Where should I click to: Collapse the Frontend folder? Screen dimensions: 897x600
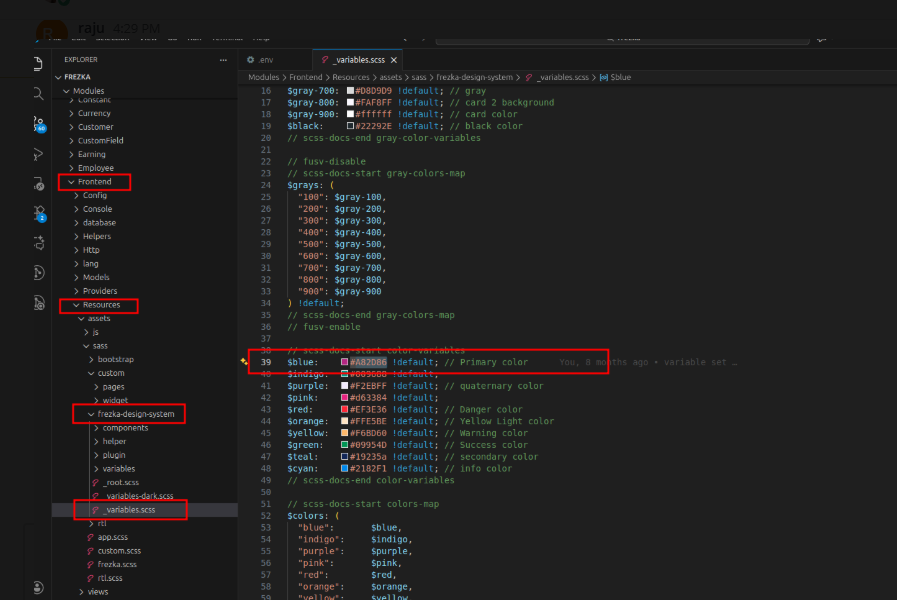click(x=71, y=182)
